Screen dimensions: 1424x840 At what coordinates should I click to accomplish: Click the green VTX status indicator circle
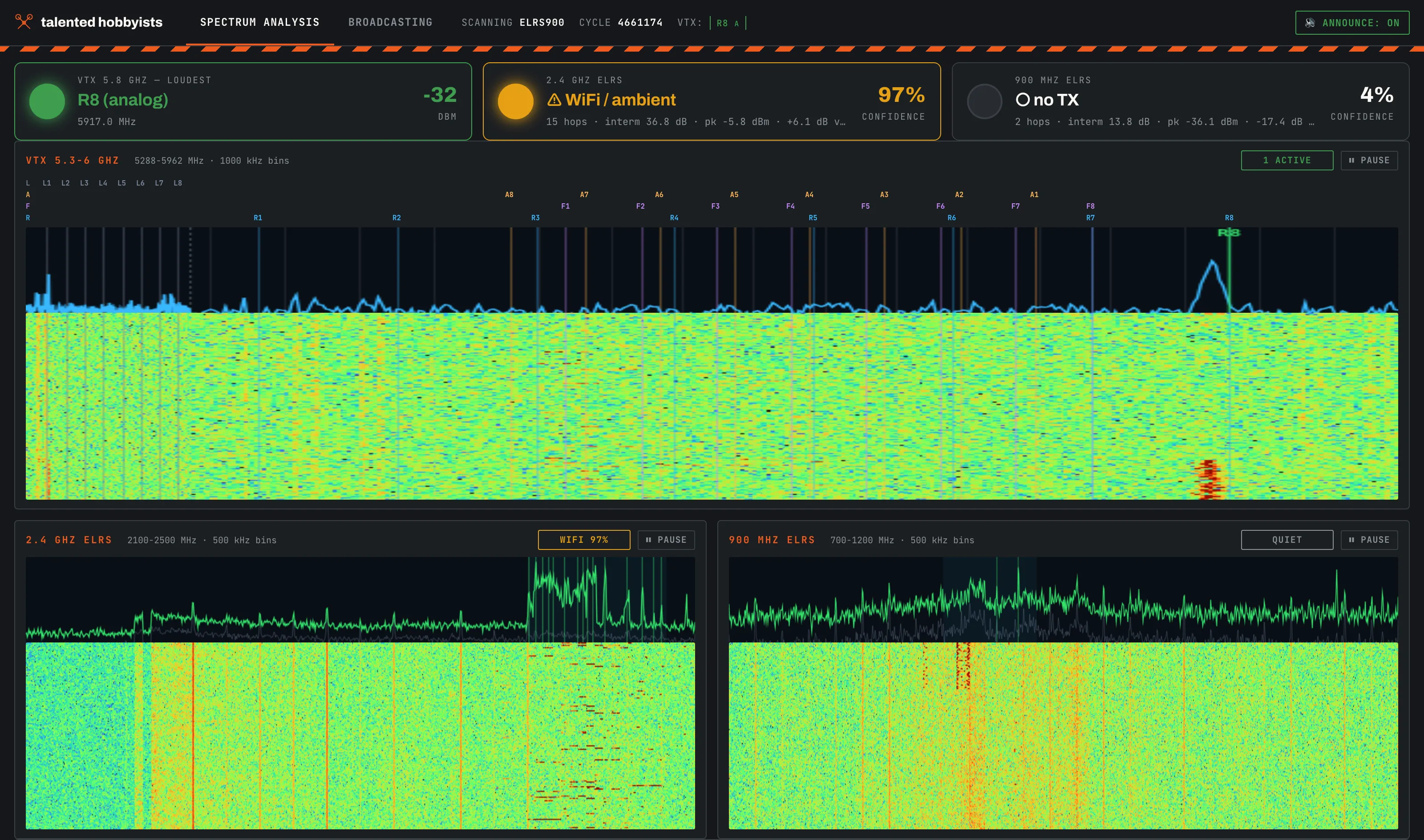(47, 101)
